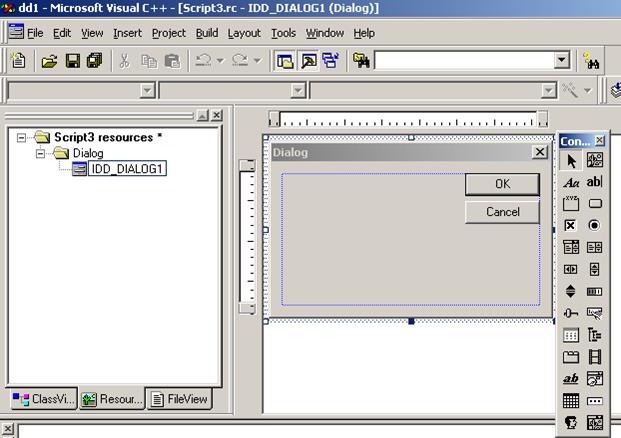Click the Find in Files binoculars icon
The width and height of the screenshot is (621, 438).
click(361, 61)
